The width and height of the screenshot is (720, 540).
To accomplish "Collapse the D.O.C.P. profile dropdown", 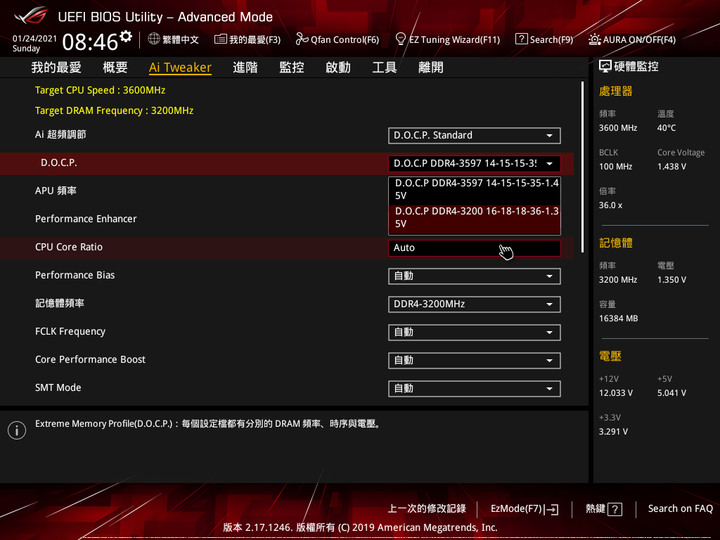I will point(474,163).
